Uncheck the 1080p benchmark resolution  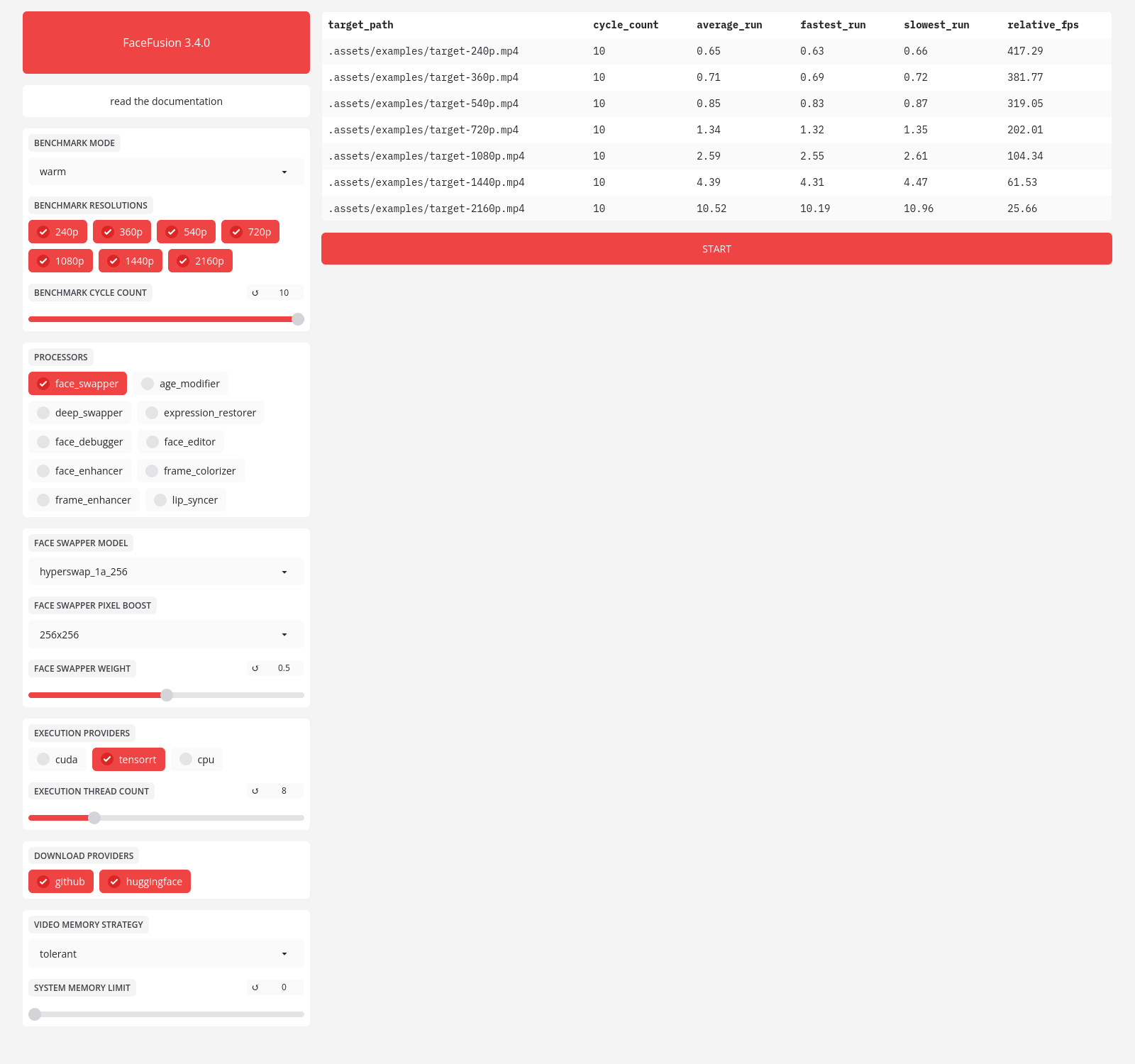point(60,261)
